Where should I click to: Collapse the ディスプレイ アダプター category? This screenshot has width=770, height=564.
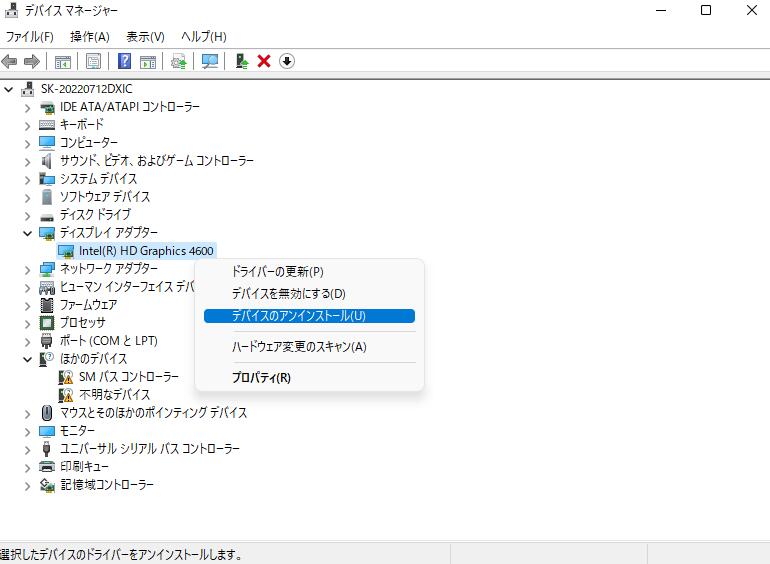coord(28,233)
